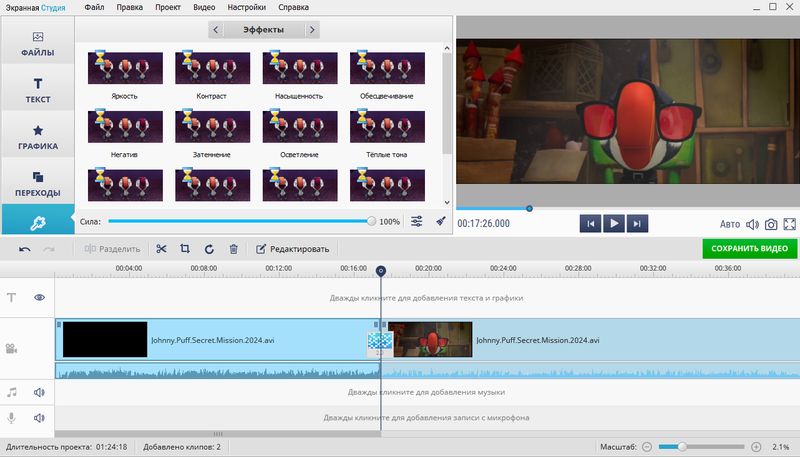Enter fullscreen preview mode
The image size is (800, 457).
coord(789,224)
